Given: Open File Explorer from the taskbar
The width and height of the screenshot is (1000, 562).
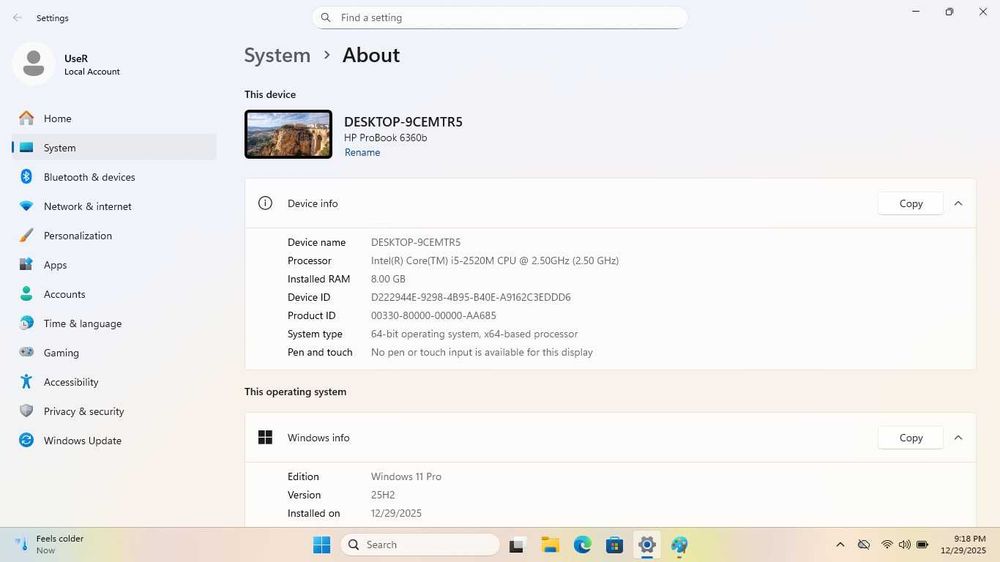Looking at the screenshot, I should [x=550, y=545].
